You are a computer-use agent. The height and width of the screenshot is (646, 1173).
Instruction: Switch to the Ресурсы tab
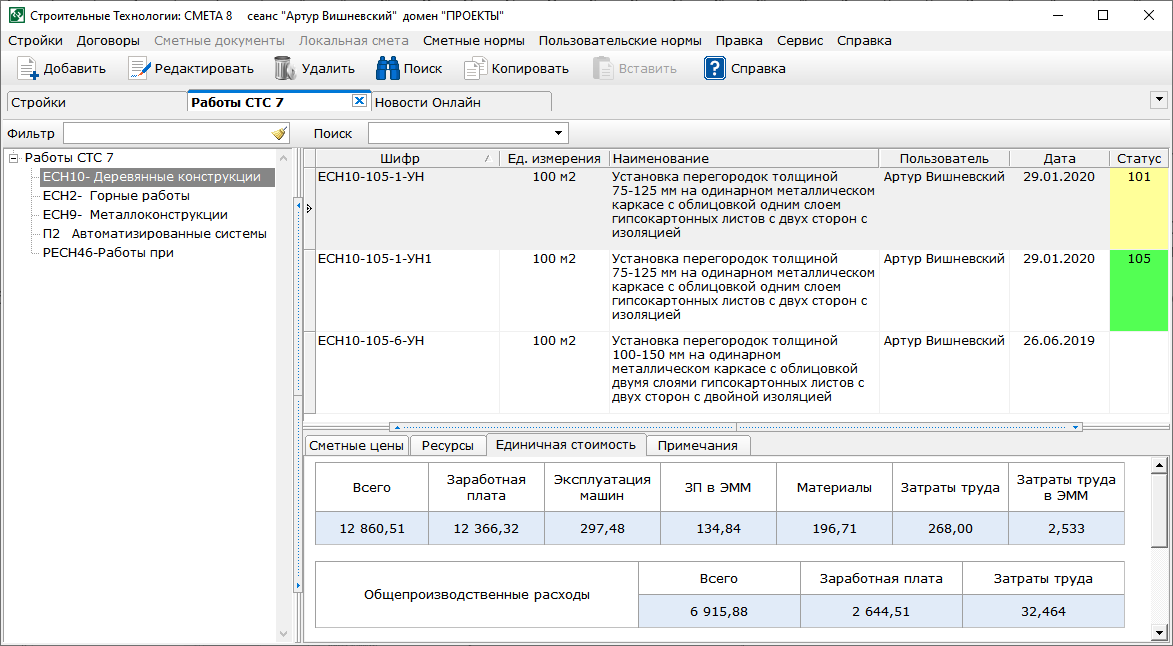point(447,446)
